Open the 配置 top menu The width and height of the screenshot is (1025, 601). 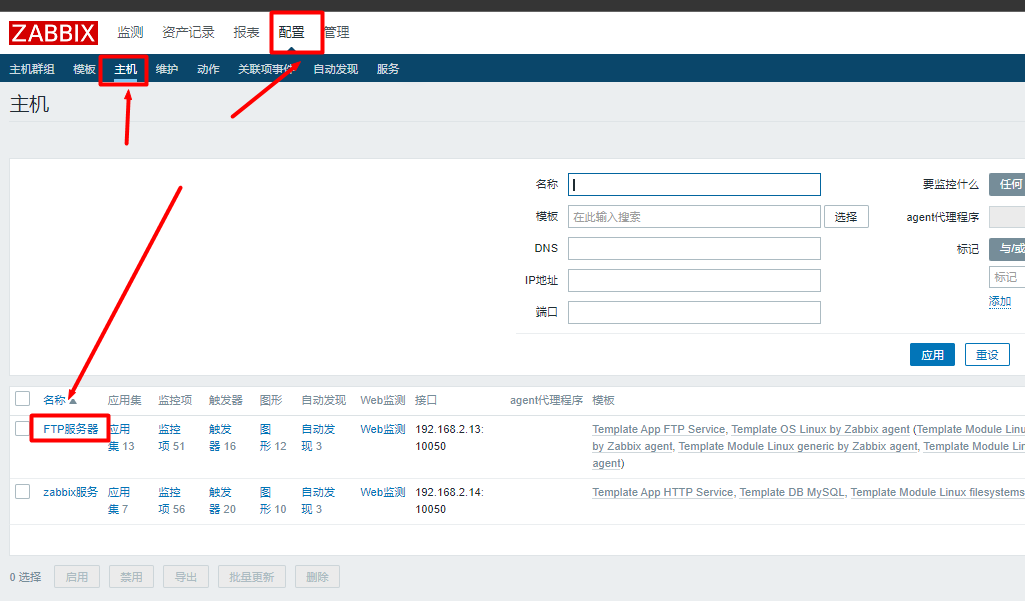point(292,32)
